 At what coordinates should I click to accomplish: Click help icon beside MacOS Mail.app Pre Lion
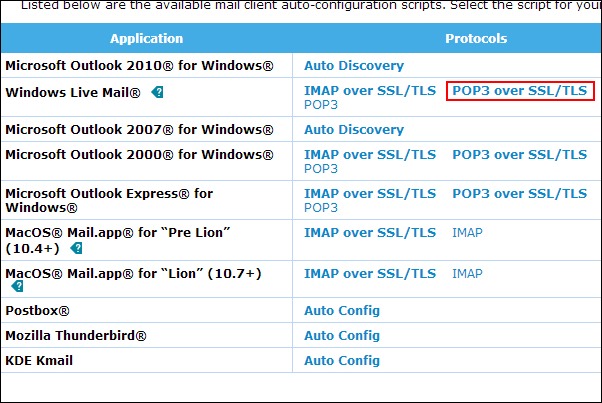coord(76,248)
